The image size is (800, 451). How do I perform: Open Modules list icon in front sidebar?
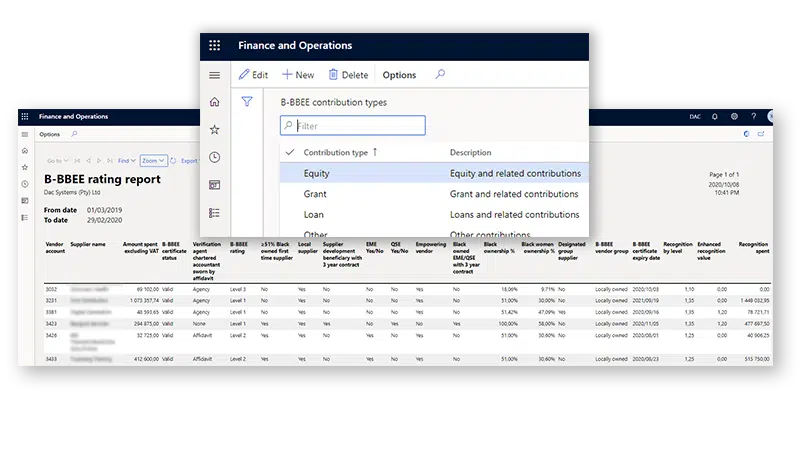(214, 213)
